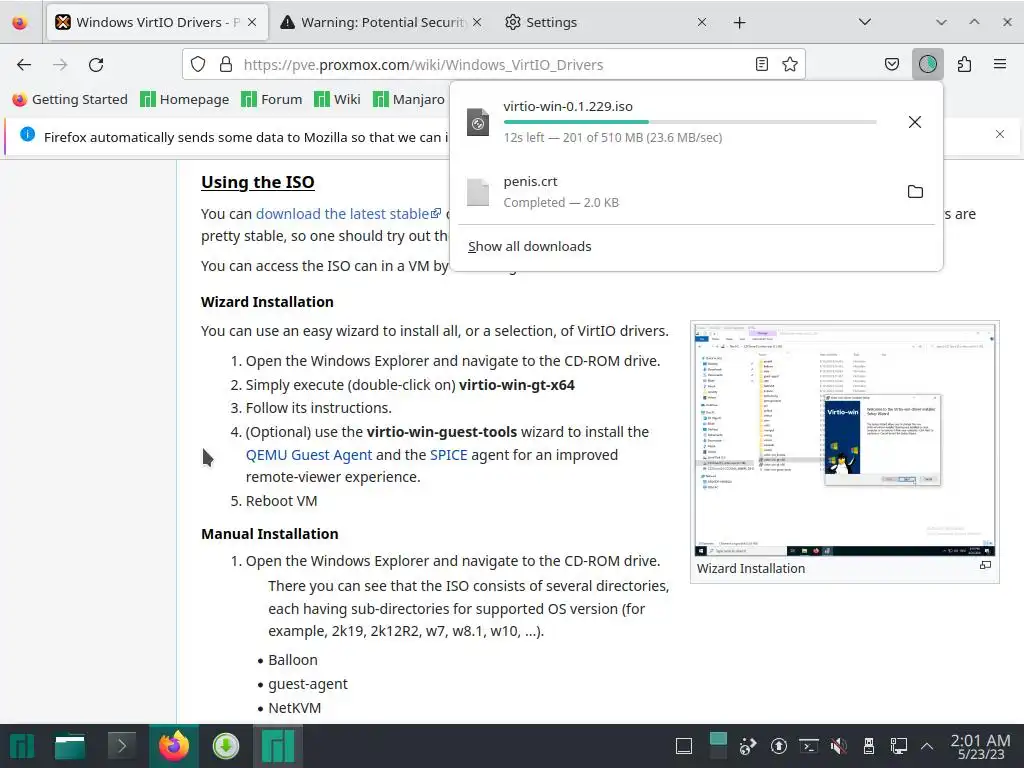Click the Using the ISO heading

(257, 182)
